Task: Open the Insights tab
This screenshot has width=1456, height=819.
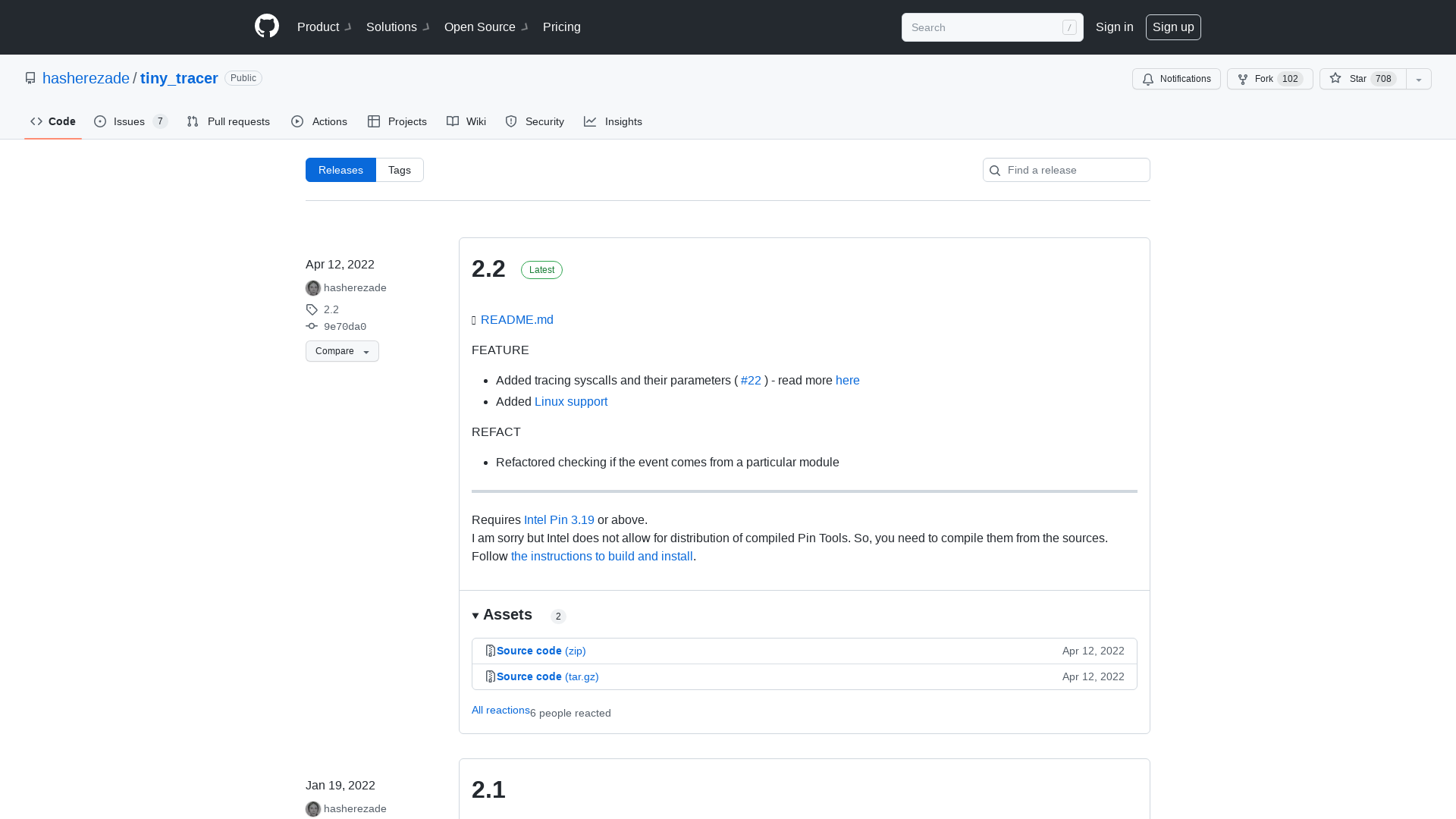Action: [613, 121]
